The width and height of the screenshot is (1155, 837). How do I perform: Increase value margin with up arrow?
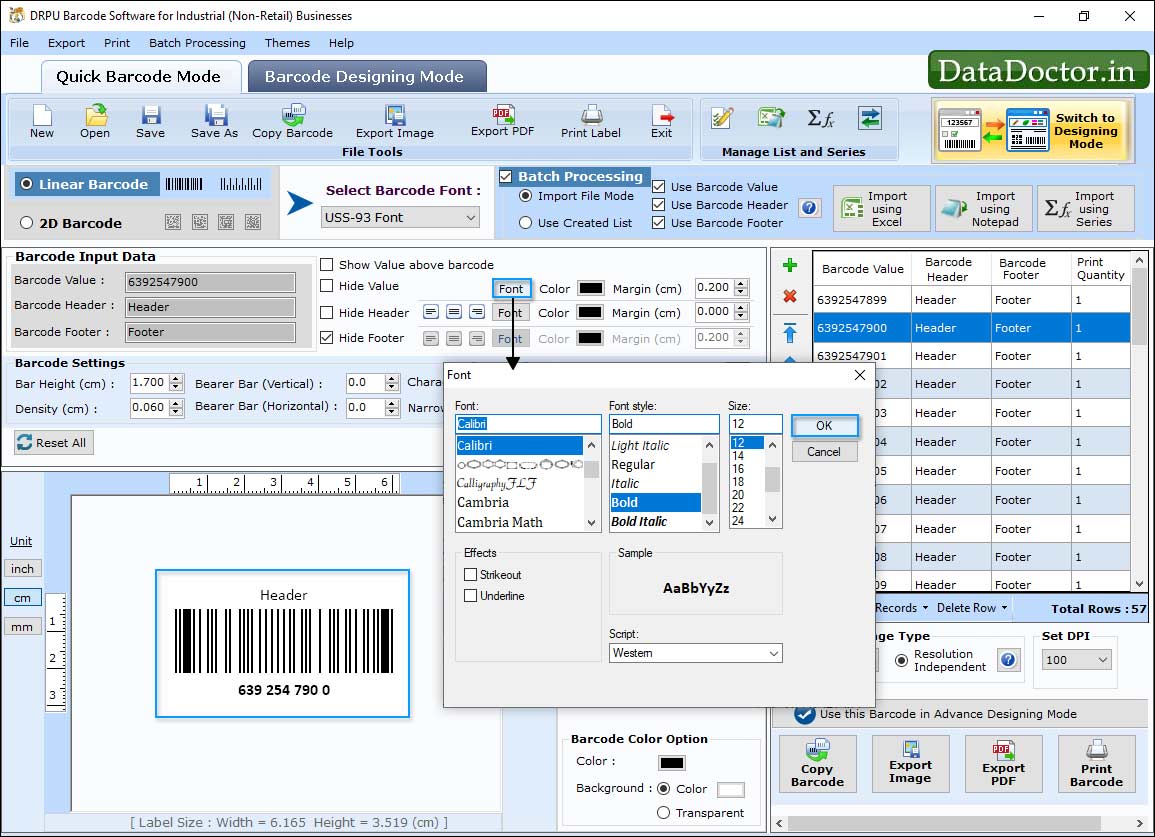[x=742, y=284]
